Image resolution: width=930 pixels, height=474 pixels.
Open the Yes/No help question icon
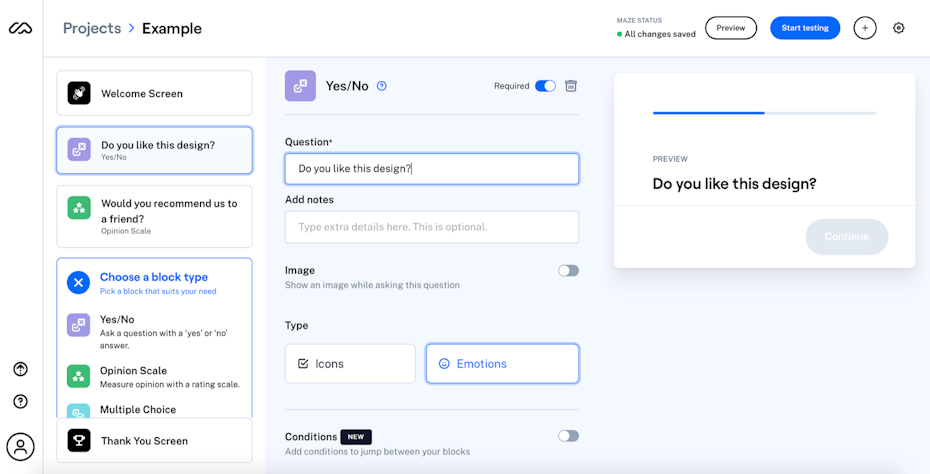pos(382,86)
